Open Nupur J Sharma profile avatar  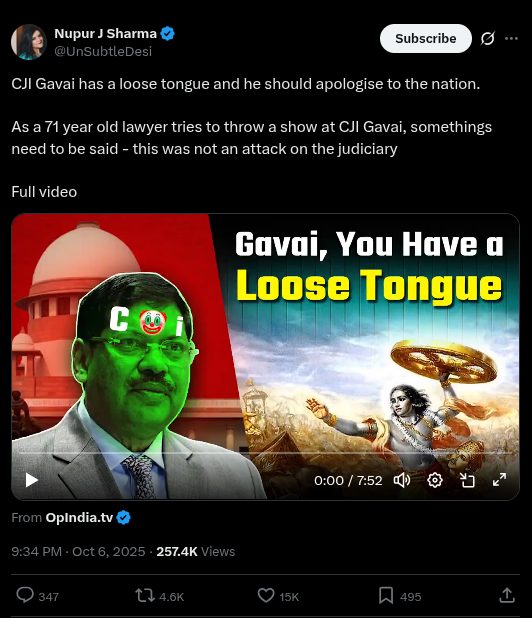(29, 42)
